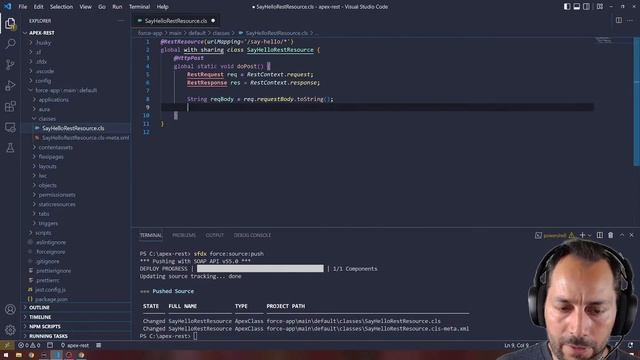Expand the lwc folder
The image size is (640, 360).
[42, 176]
